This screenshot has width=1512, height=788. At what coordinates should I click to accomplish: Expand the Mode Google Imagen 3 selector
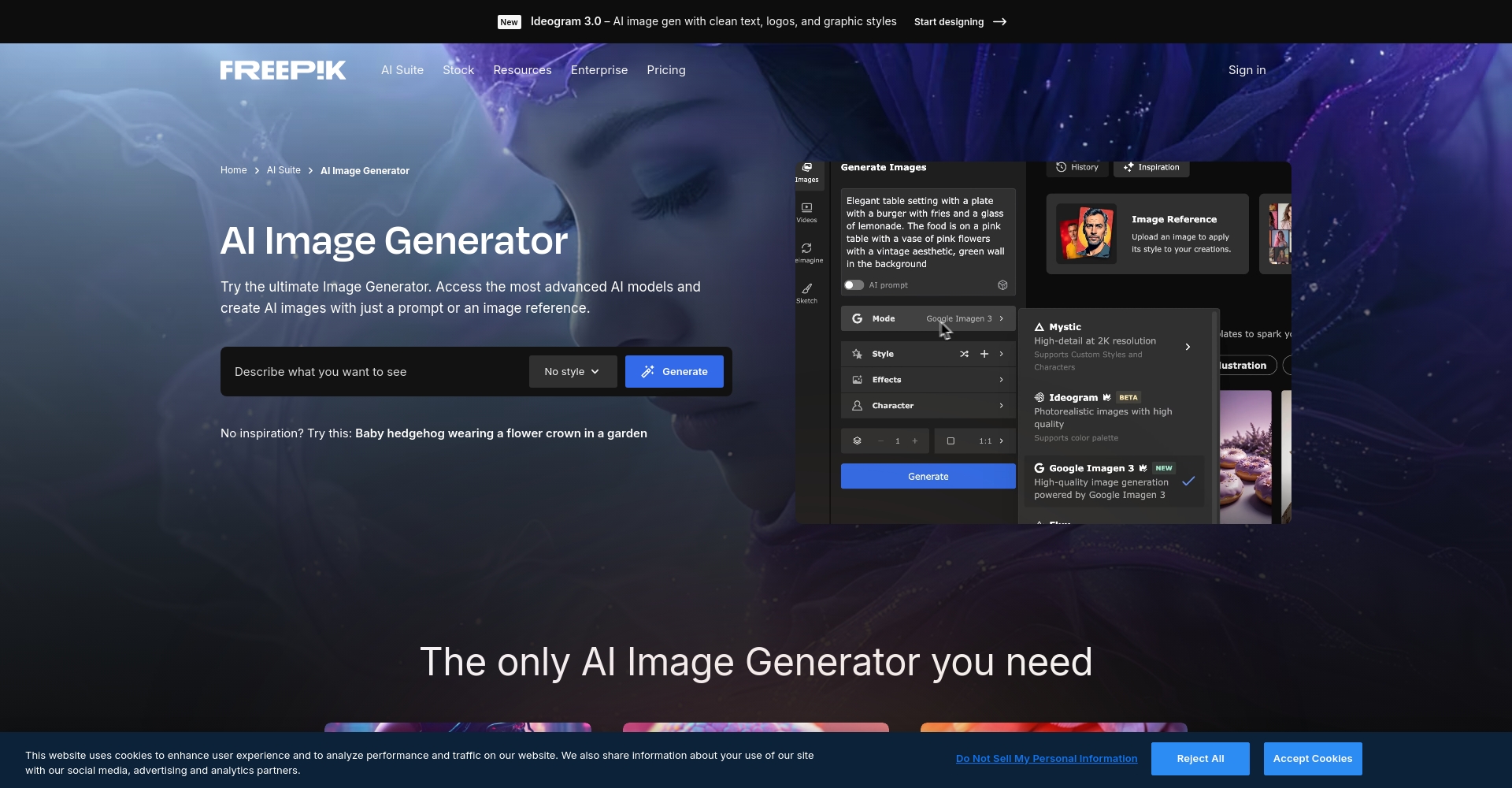(928, 318)
